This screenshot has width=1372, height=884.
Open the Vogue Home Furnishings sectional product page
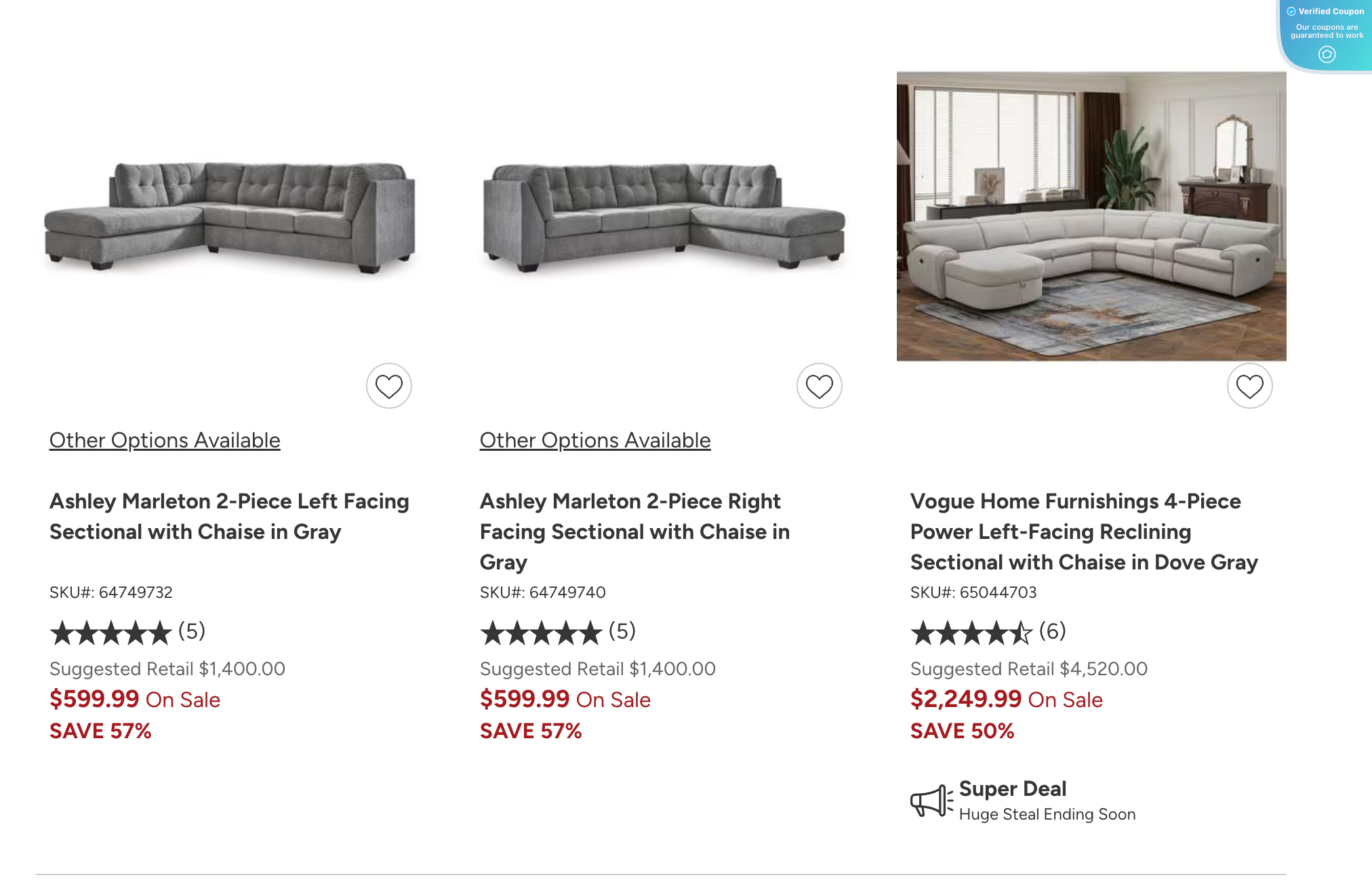1084,531
